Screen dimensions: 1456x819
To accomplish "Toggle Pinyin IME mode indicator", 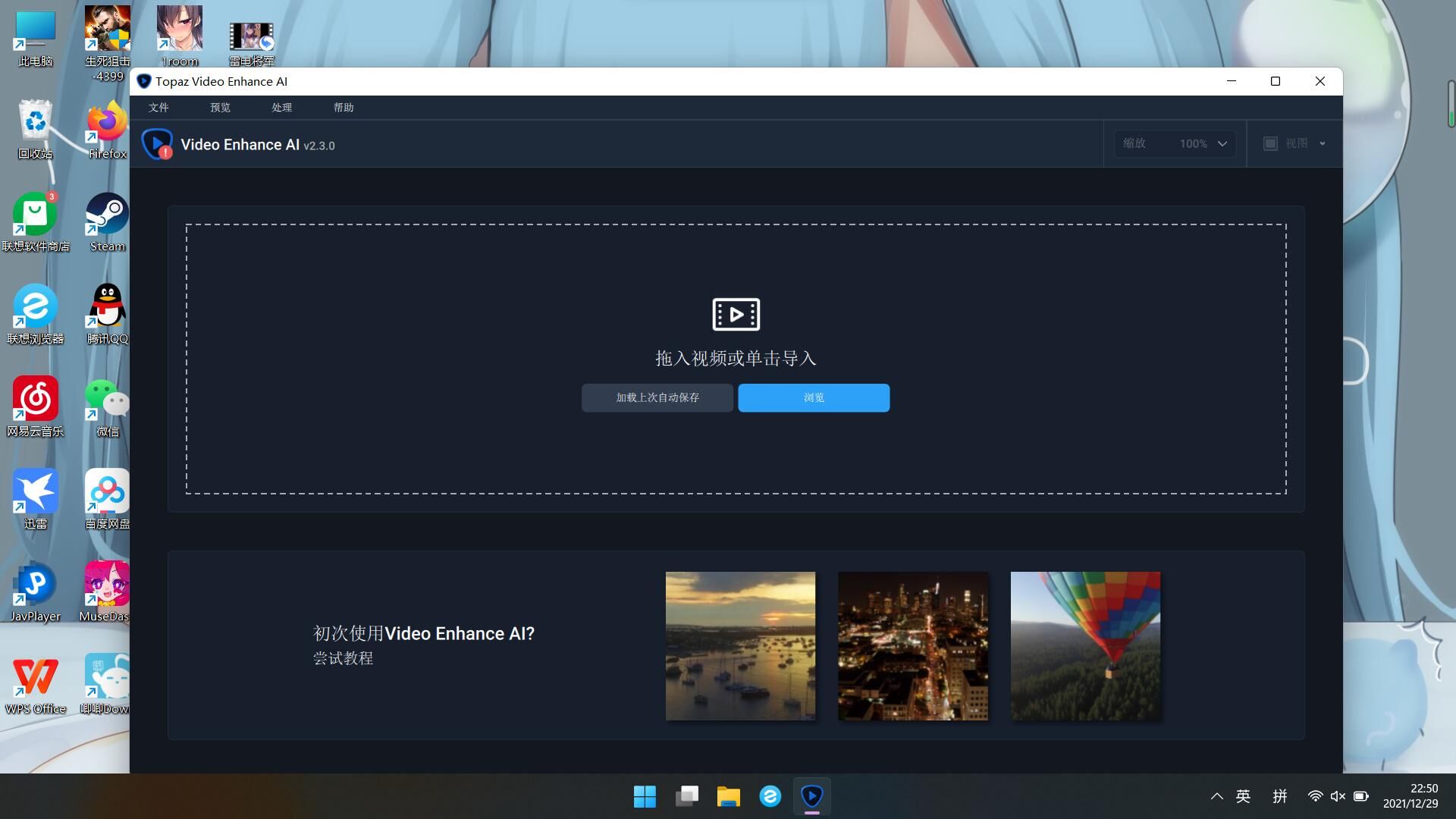I will pyautogui.click(x=1280, y=795).
